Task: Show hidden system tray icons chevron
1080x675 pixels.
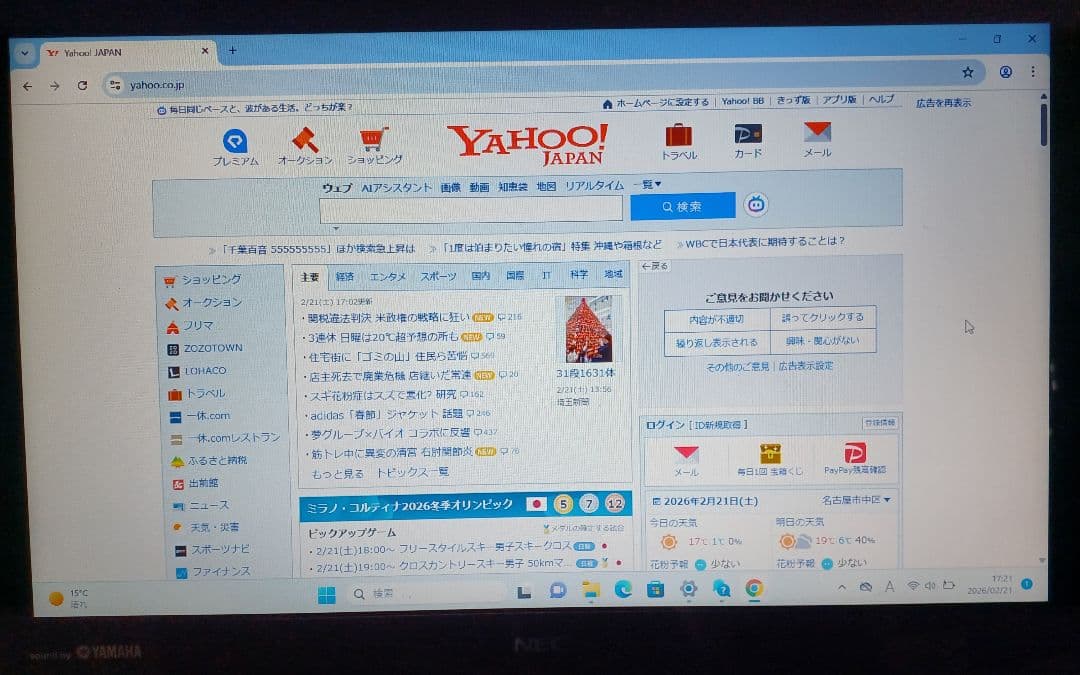Action: (842, 587)
